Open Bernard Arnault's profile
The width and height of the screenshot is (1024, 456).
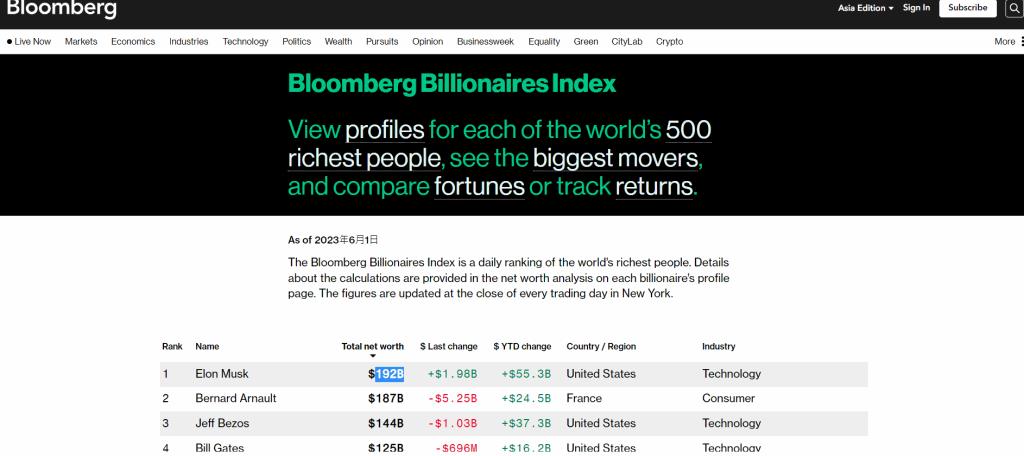coord(235,398)
